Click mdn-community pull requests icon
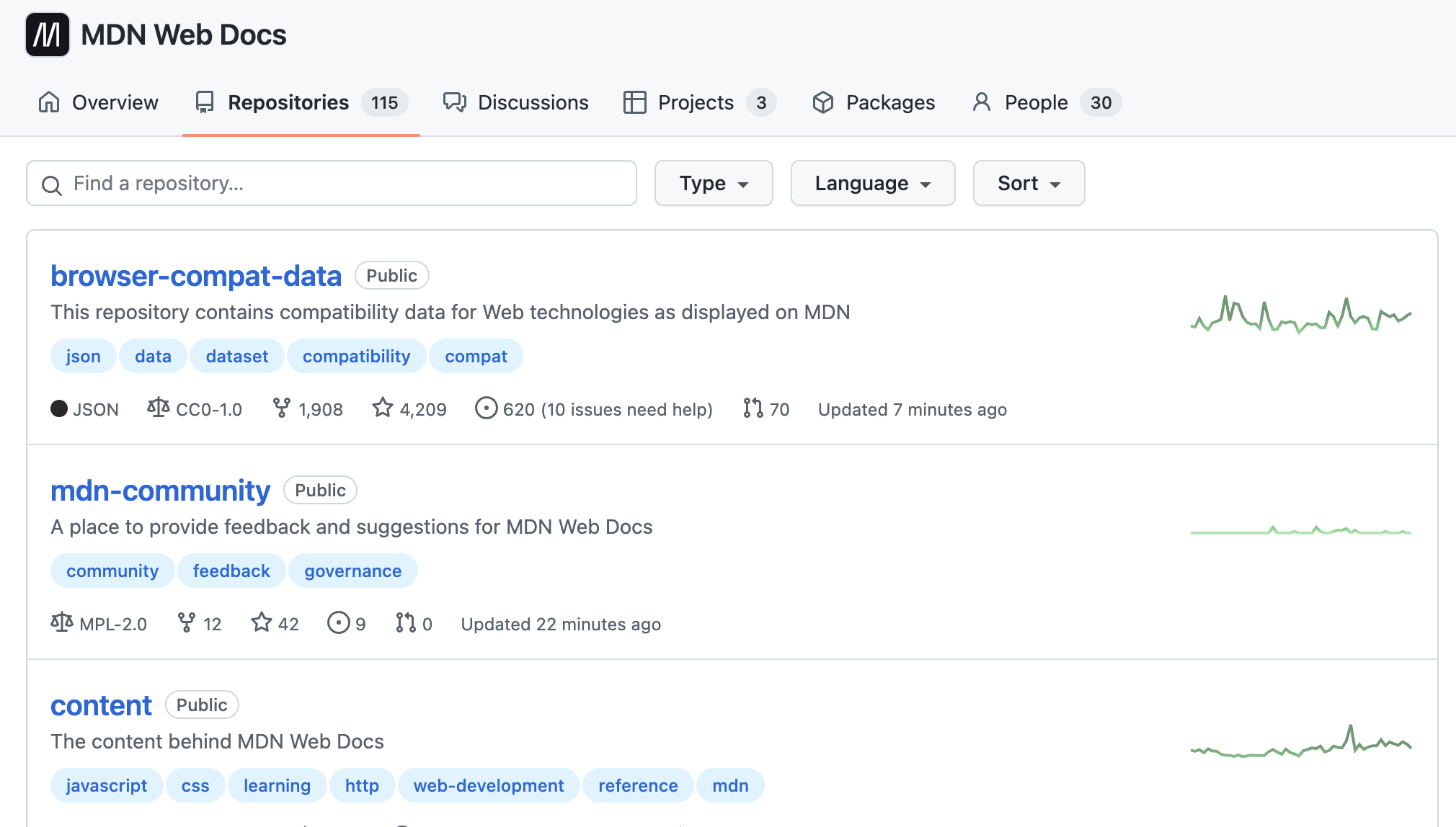 click(406, 622)
